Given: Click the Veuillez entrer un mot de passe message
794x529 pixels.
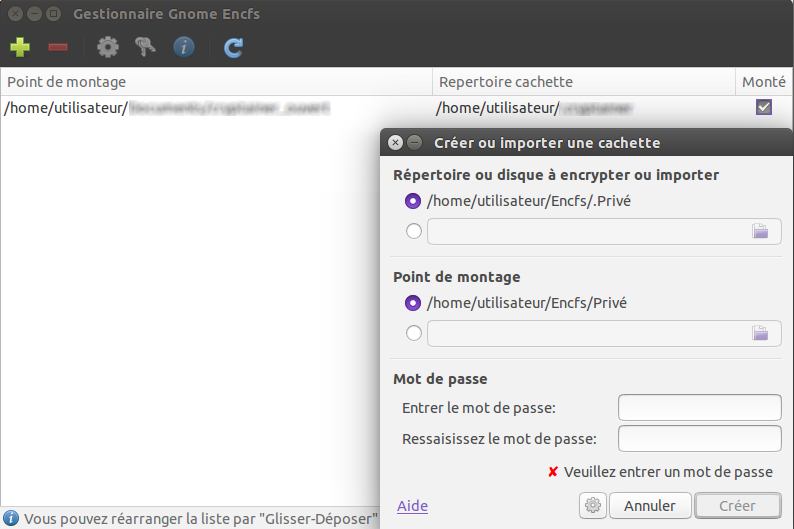Looking at the screenshot, I should pos(668,472).
